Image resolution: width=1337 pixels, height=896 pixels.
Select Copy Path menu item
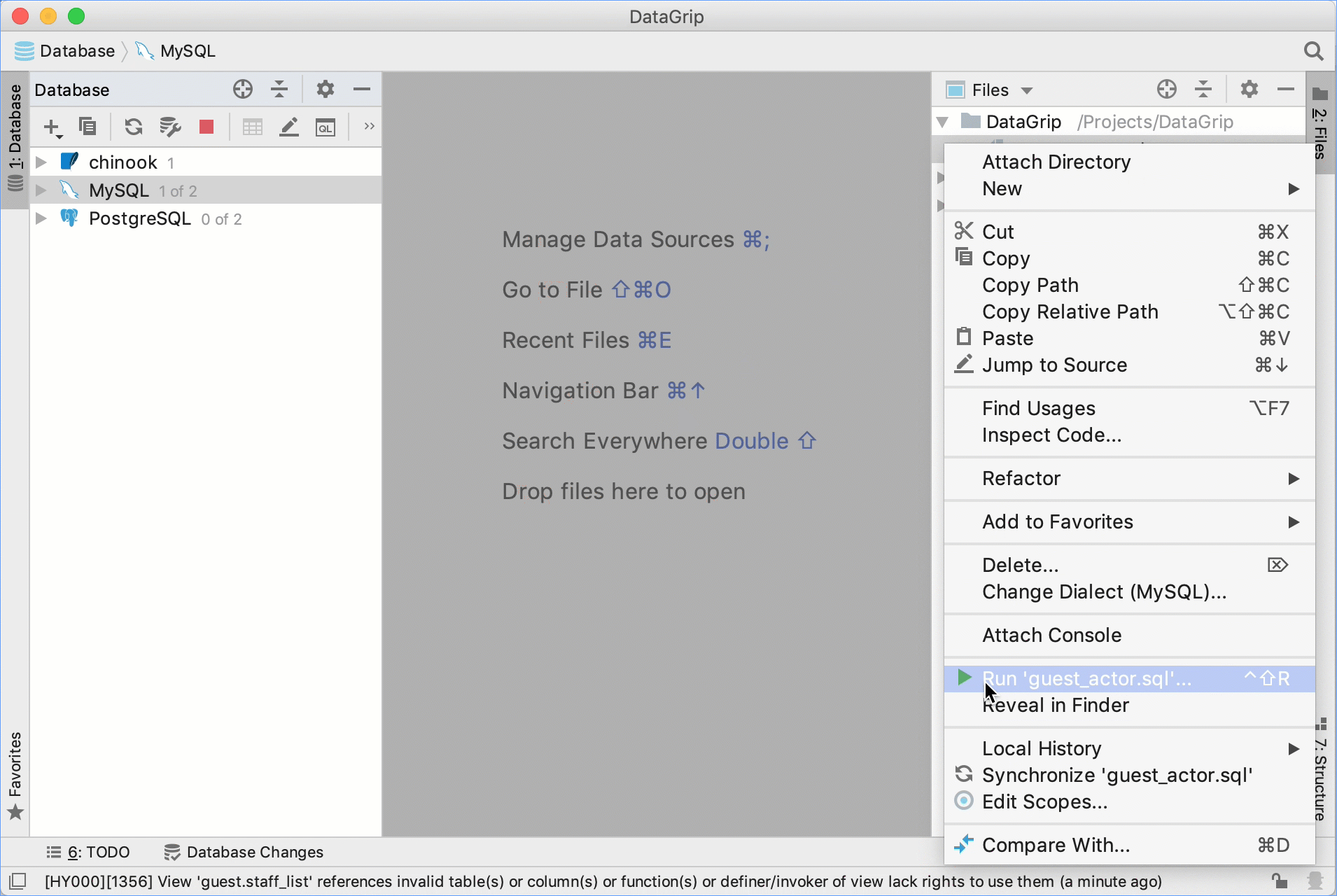(1129, 285)
